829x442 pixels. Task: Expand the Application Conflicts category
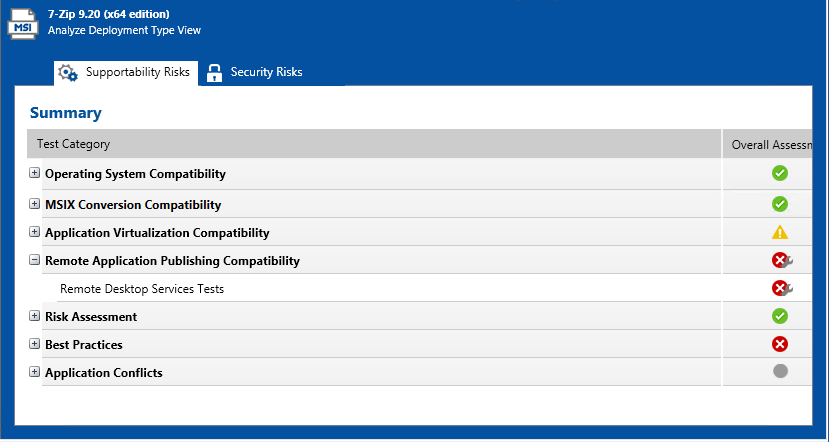click(35, 372)
